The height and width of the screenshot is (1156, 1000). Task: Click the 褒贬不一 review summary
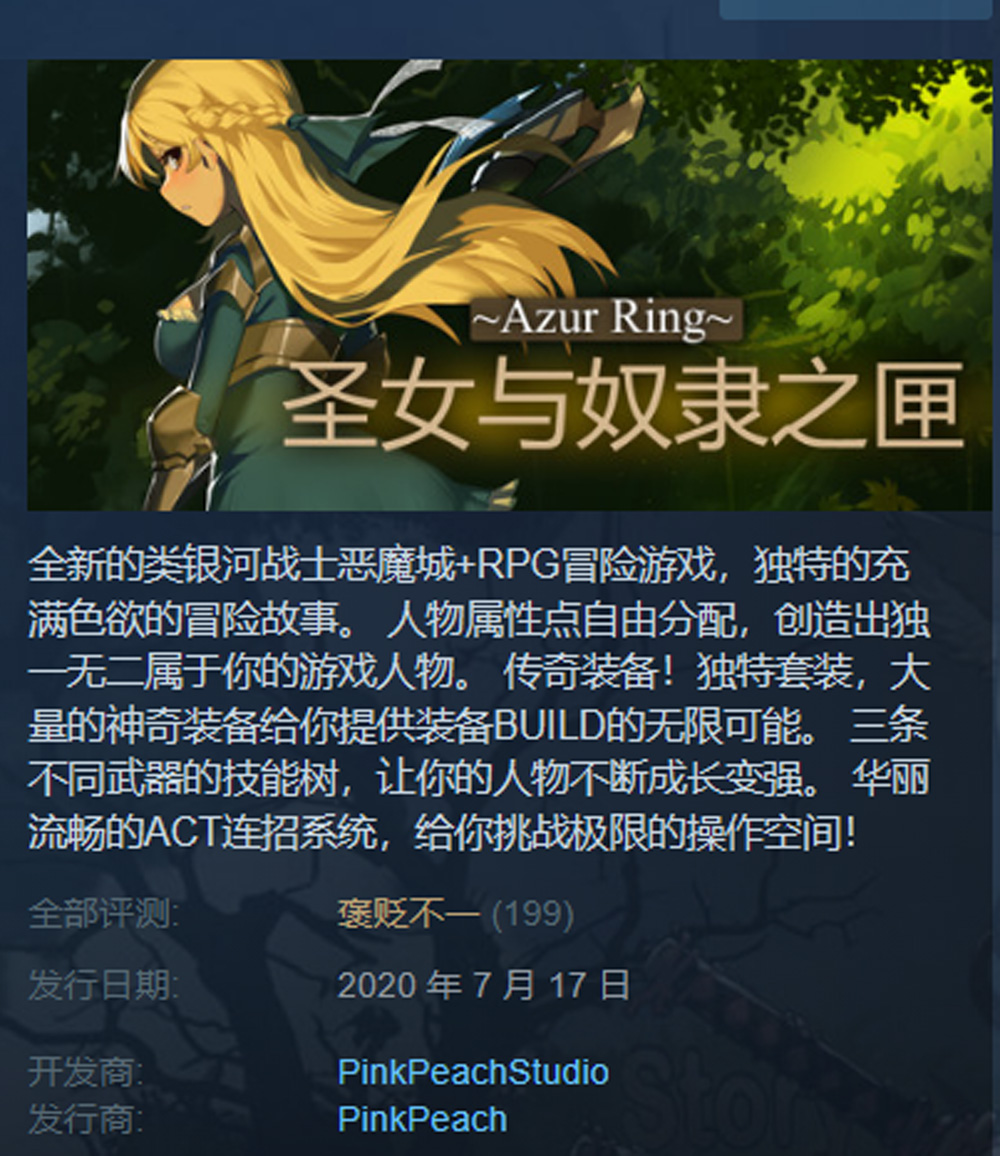click(x=408, y=914)
